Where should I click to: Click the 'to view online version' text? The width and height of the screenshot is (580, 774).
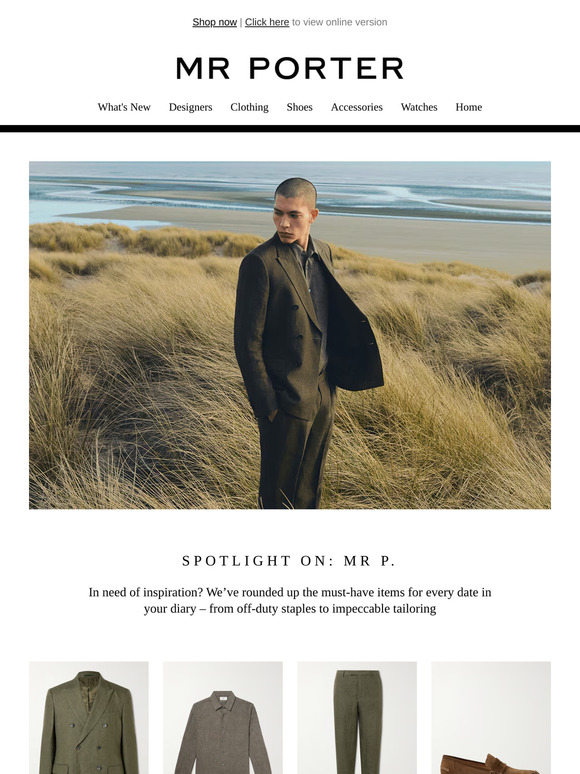[340, 22]
